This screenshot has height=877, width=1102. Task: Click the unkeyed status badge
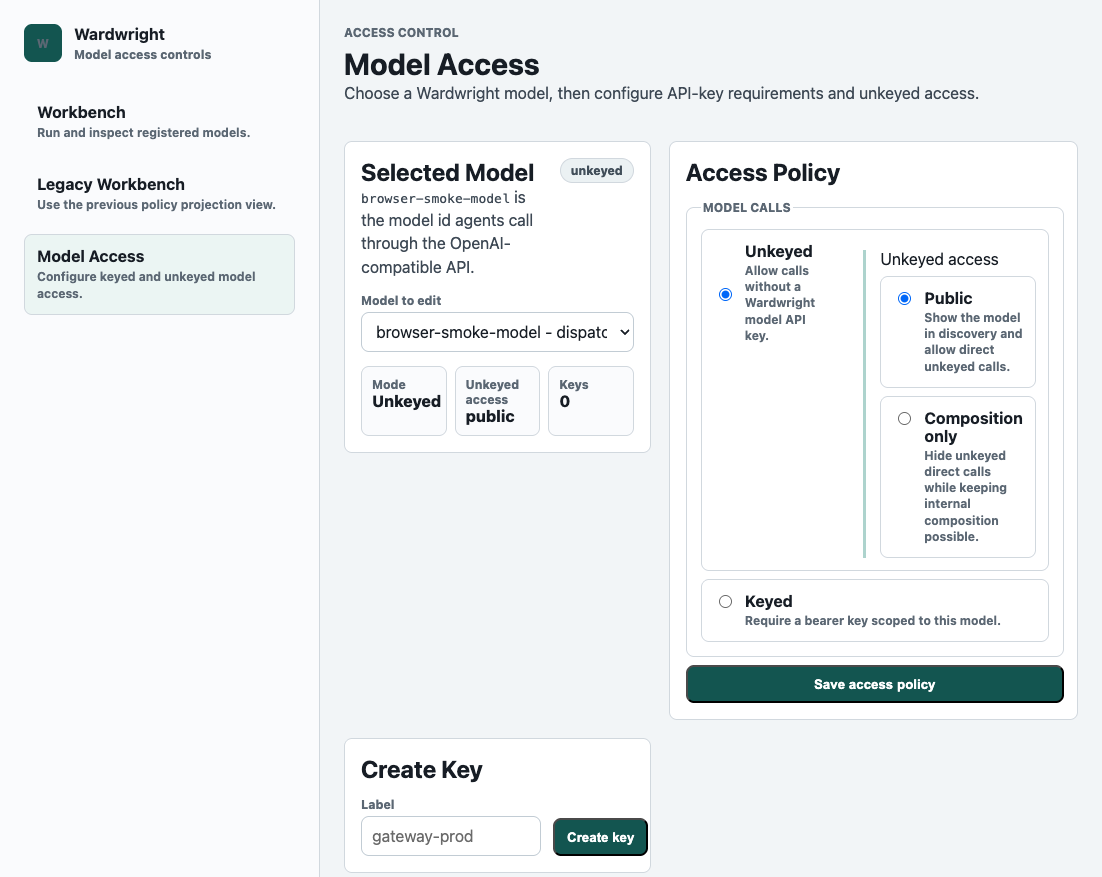596,171
